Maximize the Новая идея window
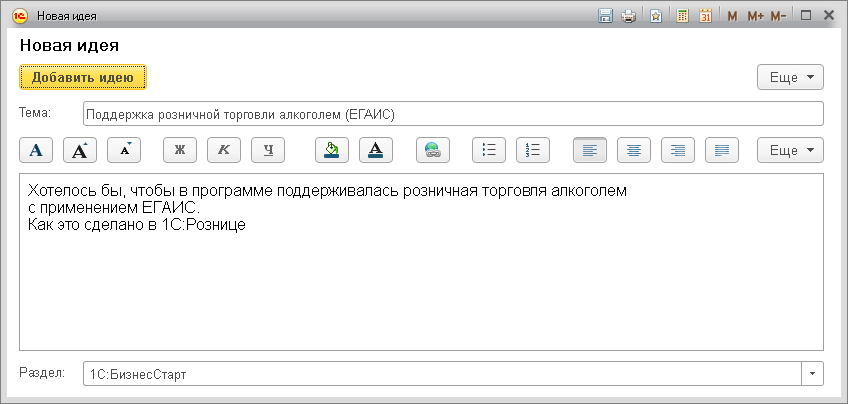This screenshot has width=848, height=404. (x=806, y=16)
